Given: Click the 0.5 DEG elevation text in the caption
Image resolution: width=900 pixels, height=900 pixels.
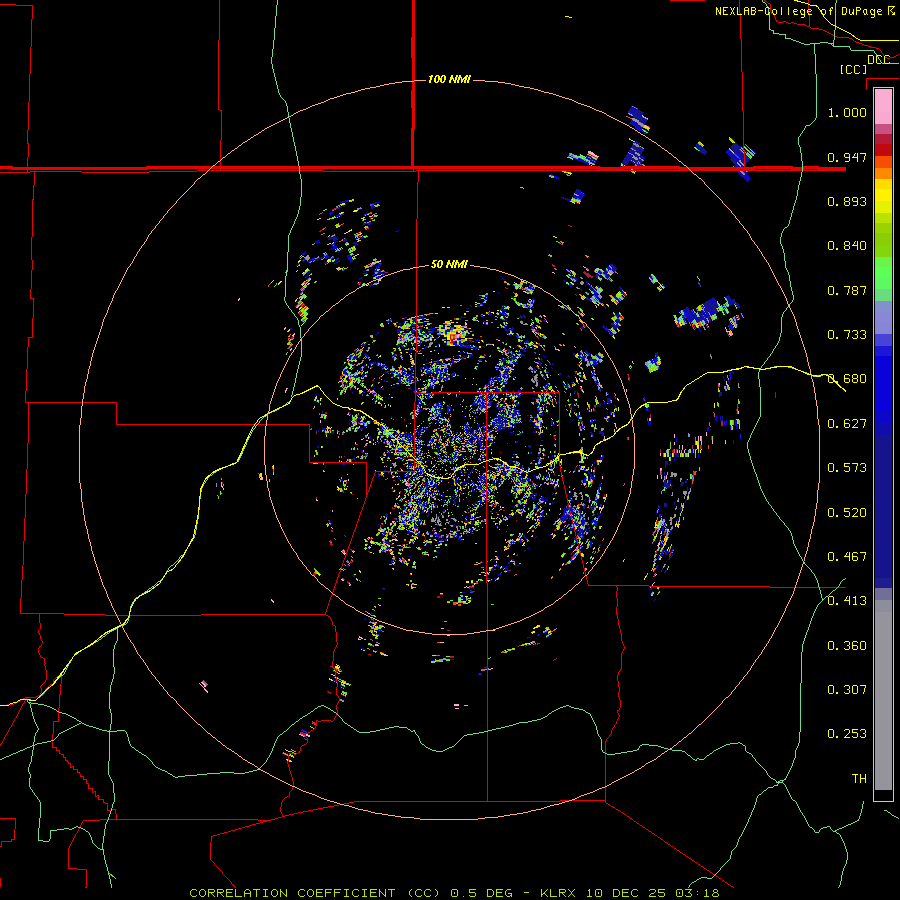Looking at the screenshot, I should click(x=481, y=893).
